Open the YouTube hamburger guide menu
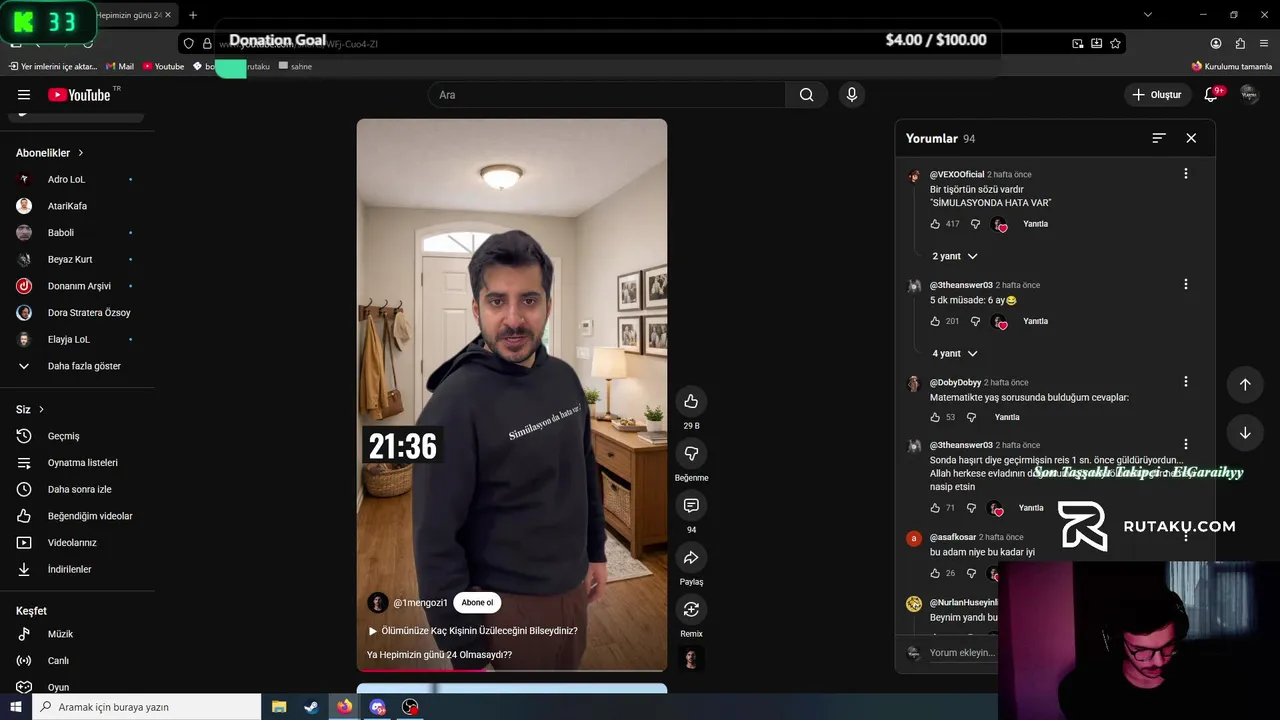This screenshot has width=1280, height=720. click(x=24, y=95)
